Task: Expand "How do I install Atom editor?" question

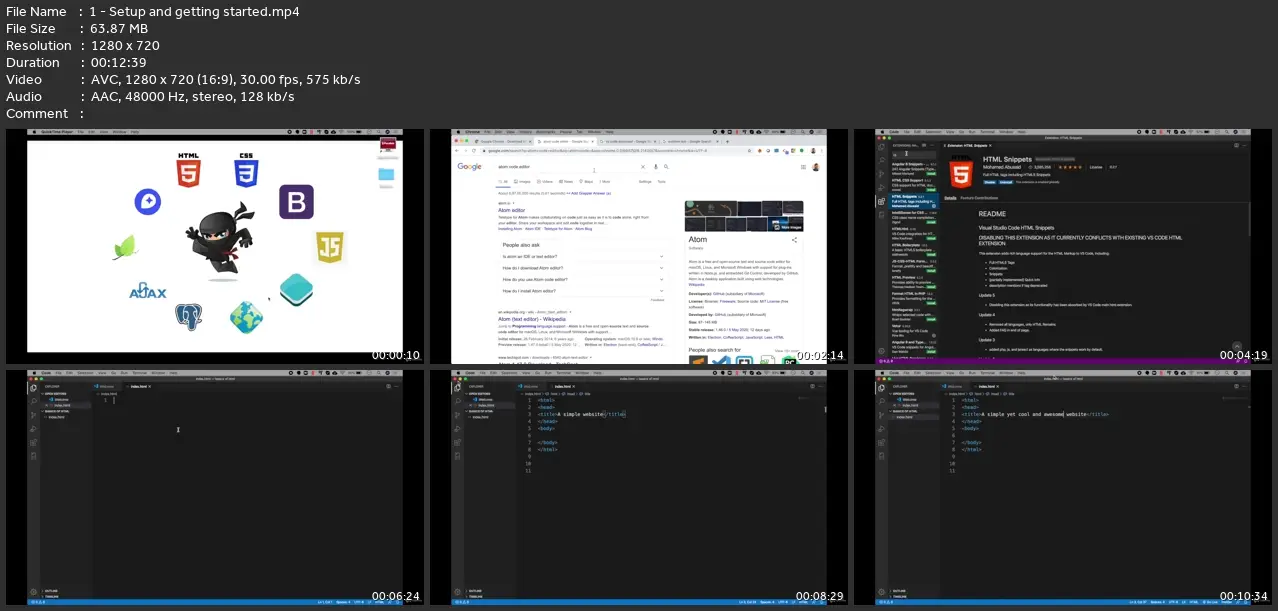Action: point(582,292)
